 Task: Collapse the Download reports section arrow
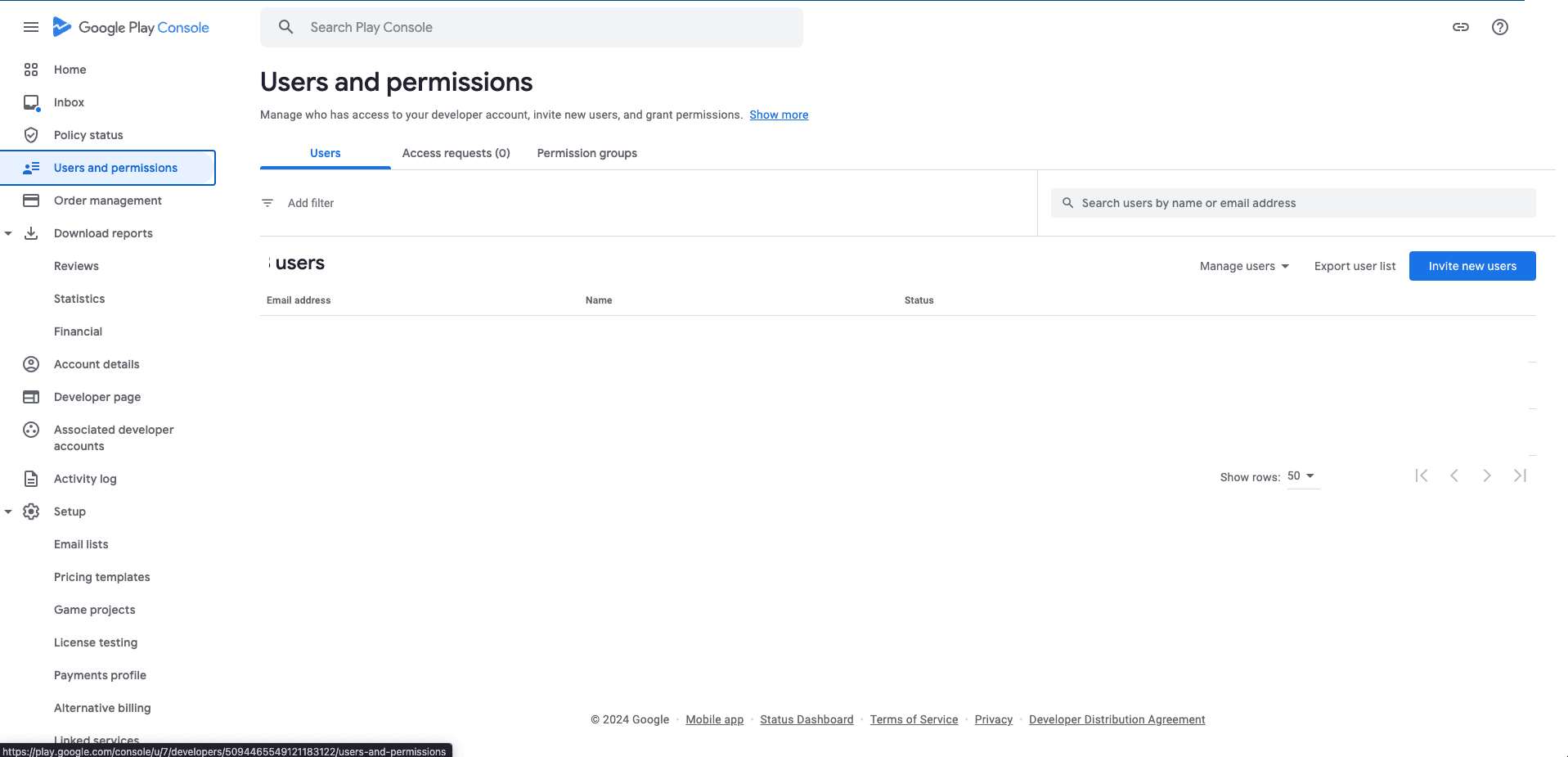coord(8,233)
